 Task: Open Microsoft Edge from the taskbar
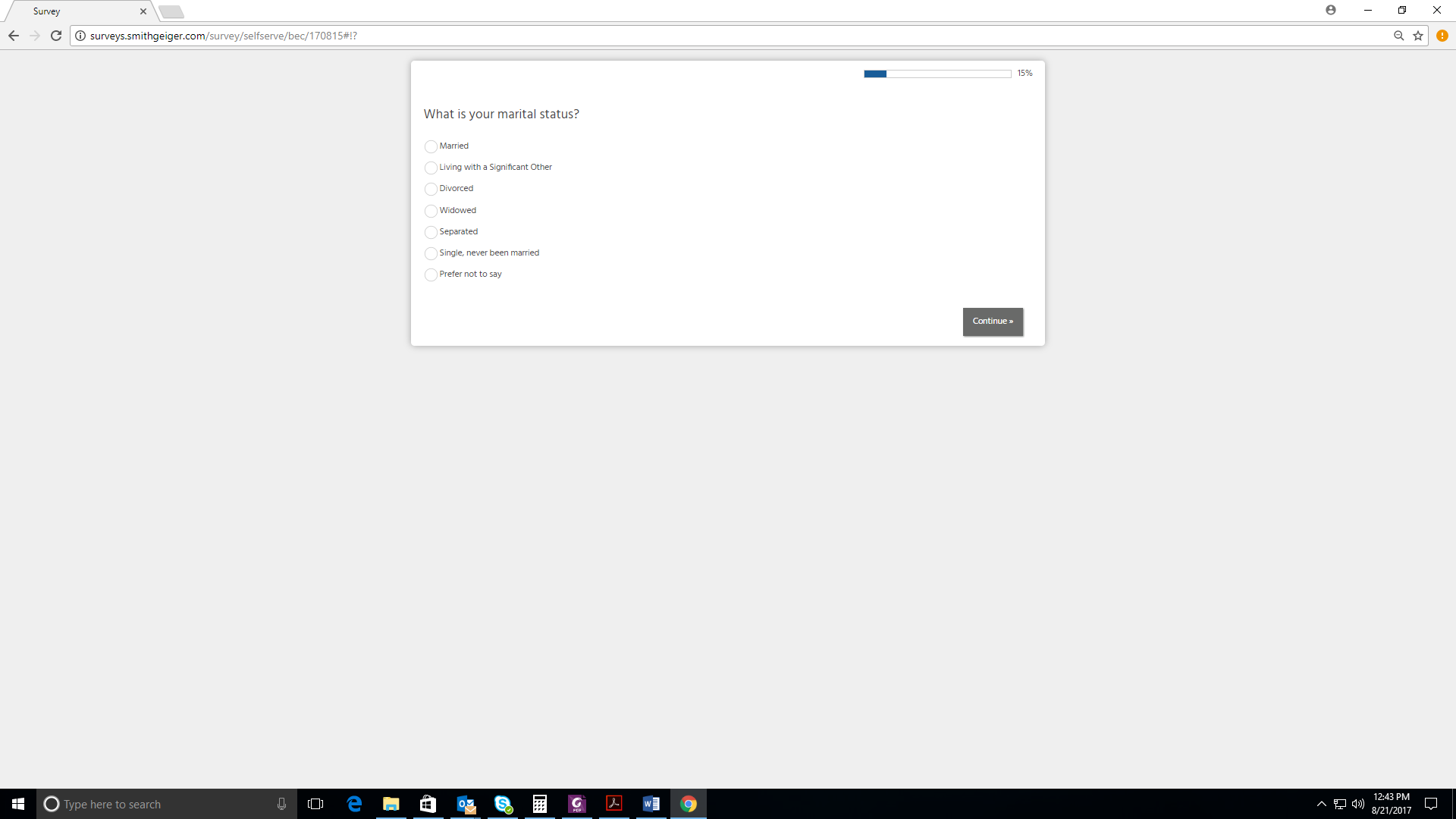pyautogui.click(x=354, y=804)
